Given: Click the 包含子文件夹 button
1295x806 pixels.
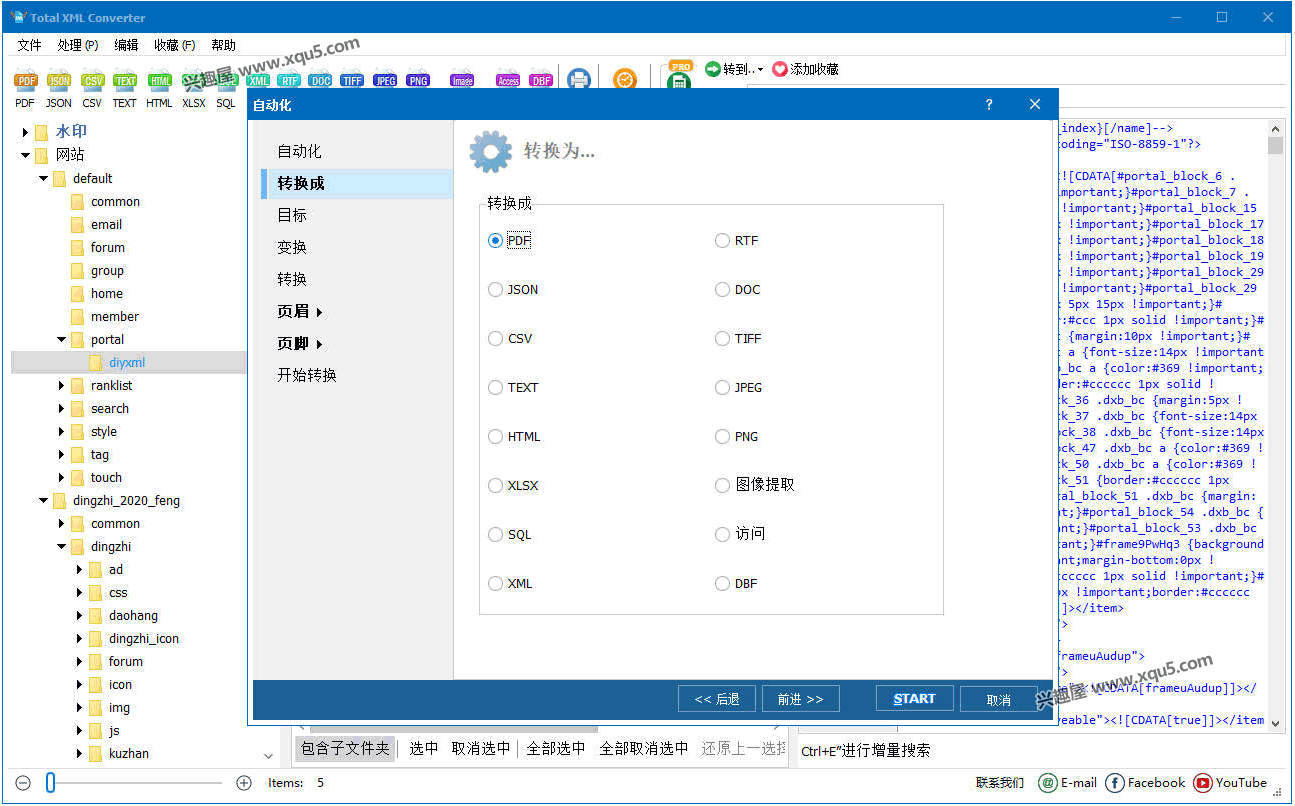Looking at the screenshot, I should (x=345, y=749).
